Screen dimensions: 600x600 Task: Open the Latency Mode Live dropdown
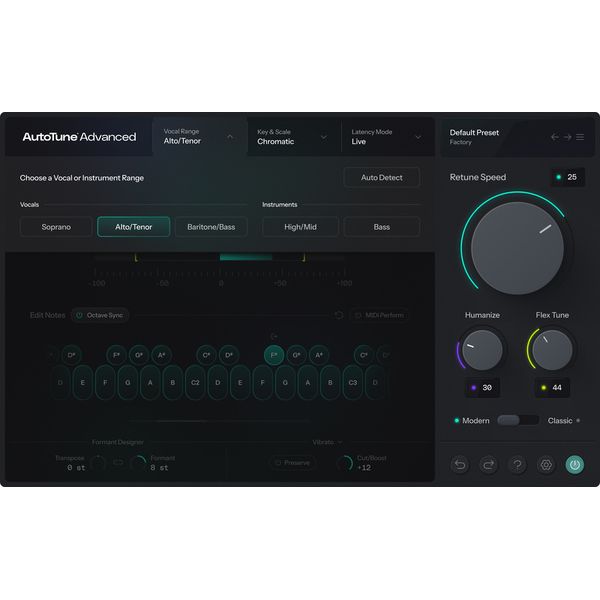point(387,137)
